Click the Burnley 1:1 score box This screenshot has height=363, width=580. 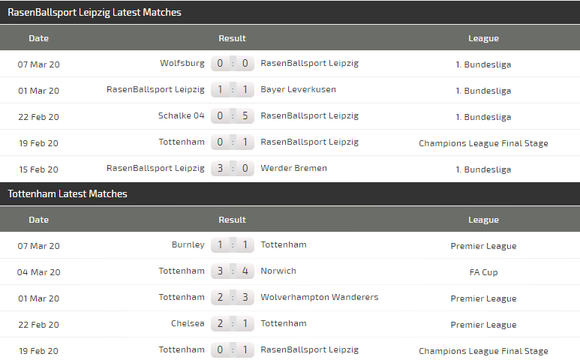232,245
